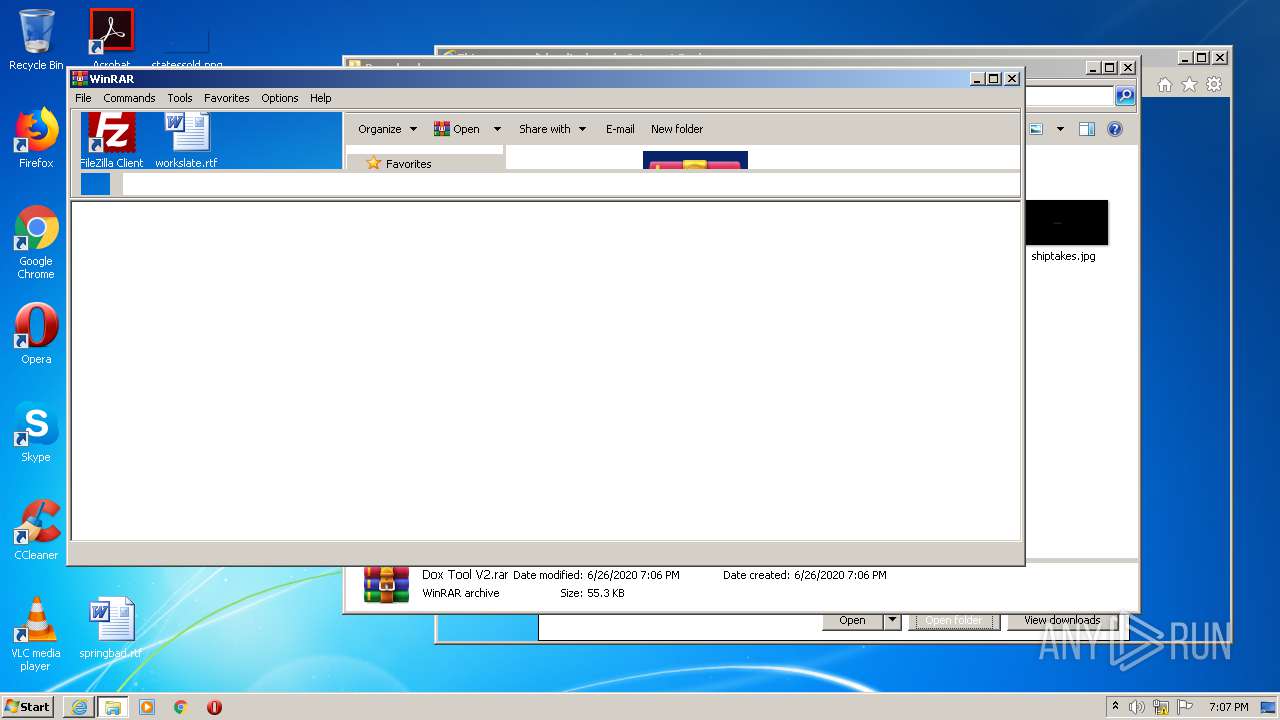1280x720 pixels.
Task: Click the Internet Explorer taskbar icon
Action: (x=79, y=707)
